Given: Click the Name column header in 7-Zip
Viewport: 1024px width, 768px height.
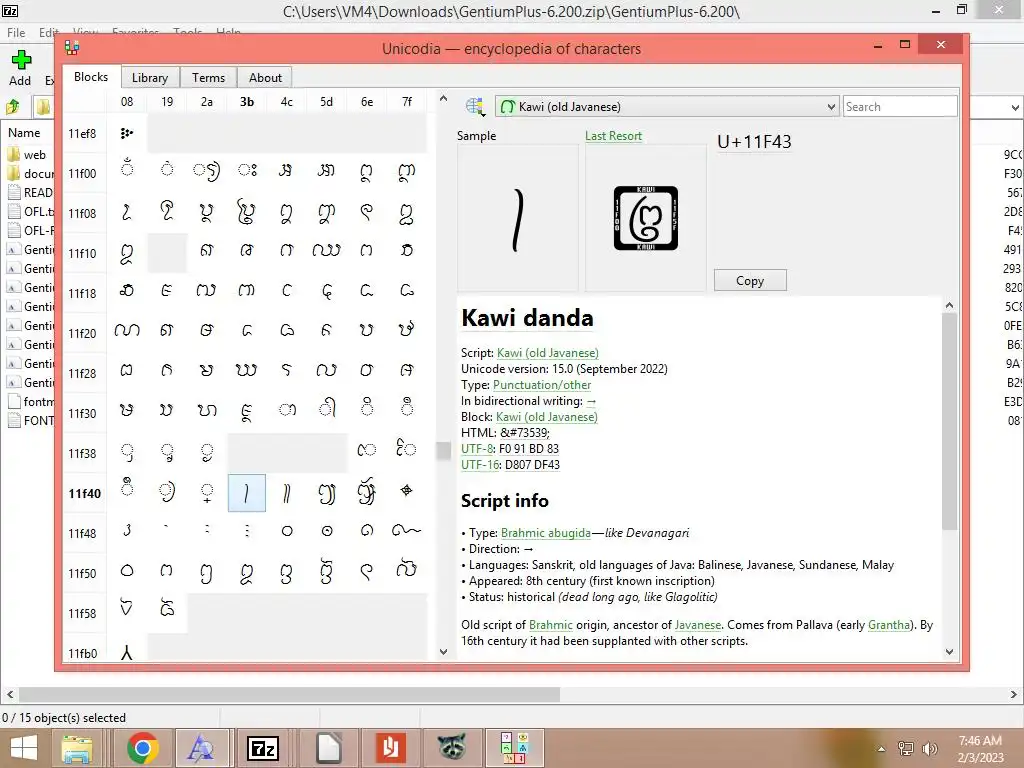Looking at the screenshot, I should (x=24, y=133).
